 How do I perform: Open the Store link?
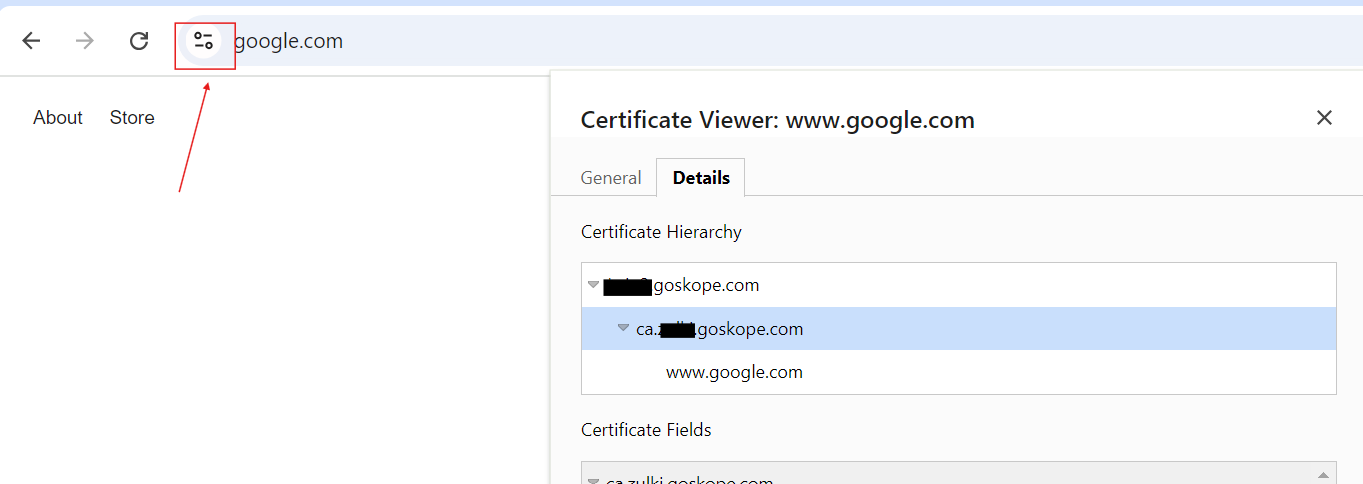[x=132, y=118]
